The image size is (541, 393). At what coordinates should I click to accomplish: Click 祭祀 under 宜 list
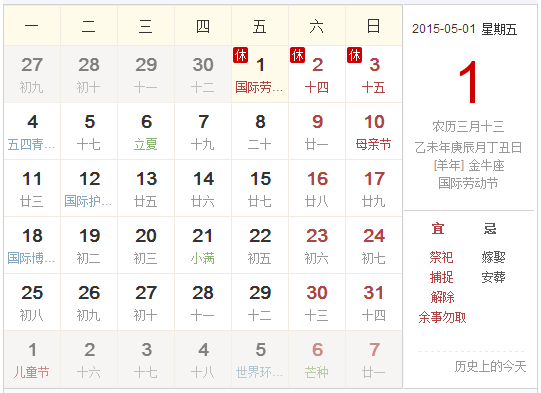tap(441, 257)
